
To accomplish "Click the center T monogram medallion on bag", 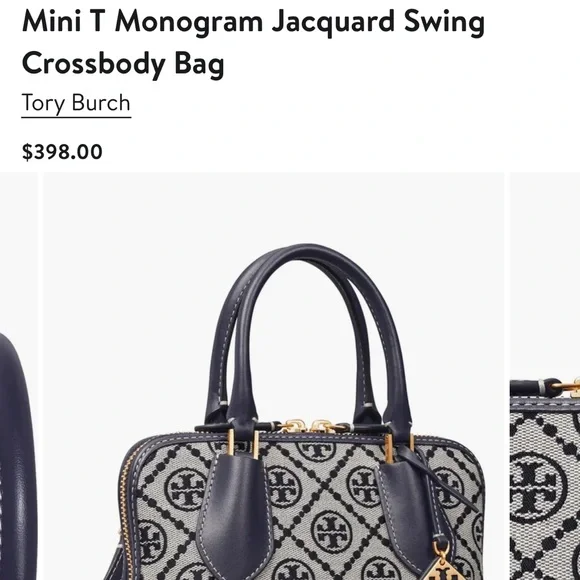I will (331, 532).
